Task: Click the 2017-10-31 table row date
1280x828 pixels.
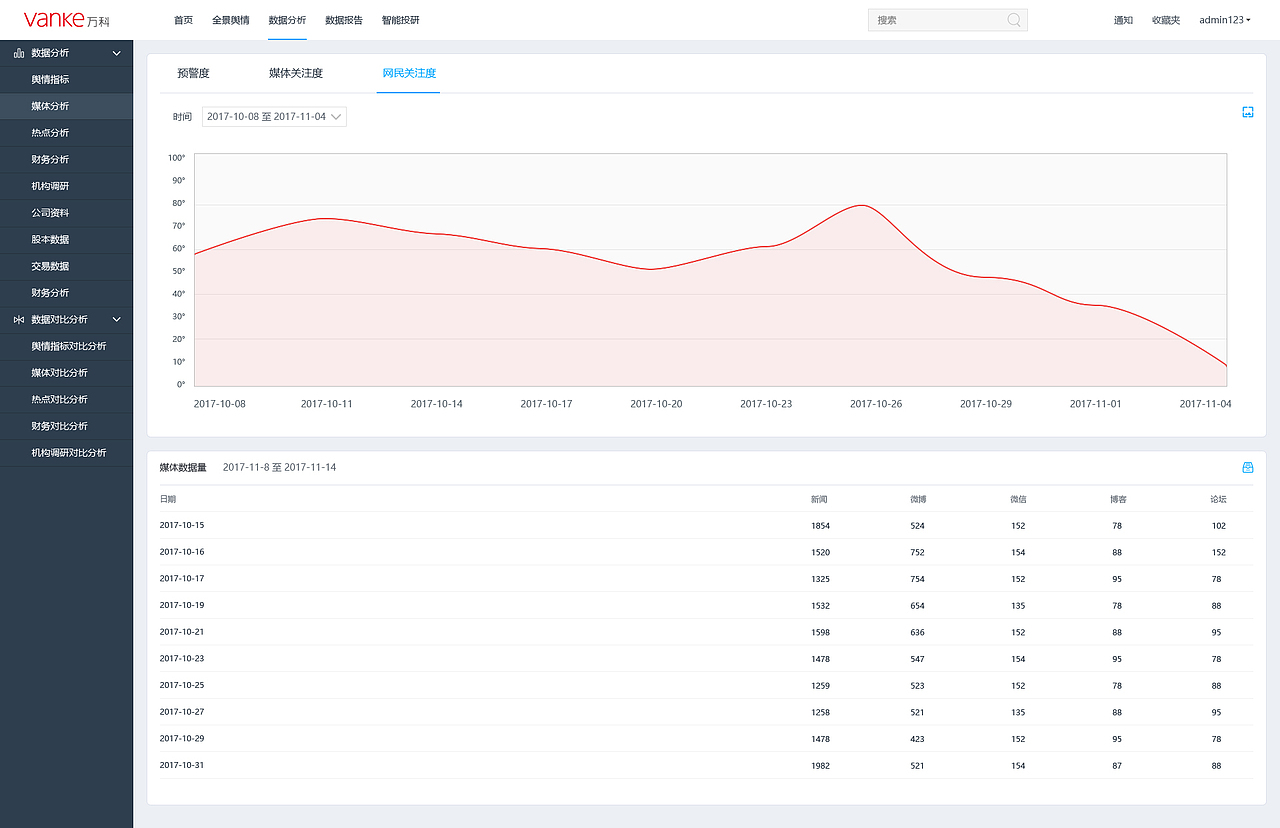Action: pos(182,765)
